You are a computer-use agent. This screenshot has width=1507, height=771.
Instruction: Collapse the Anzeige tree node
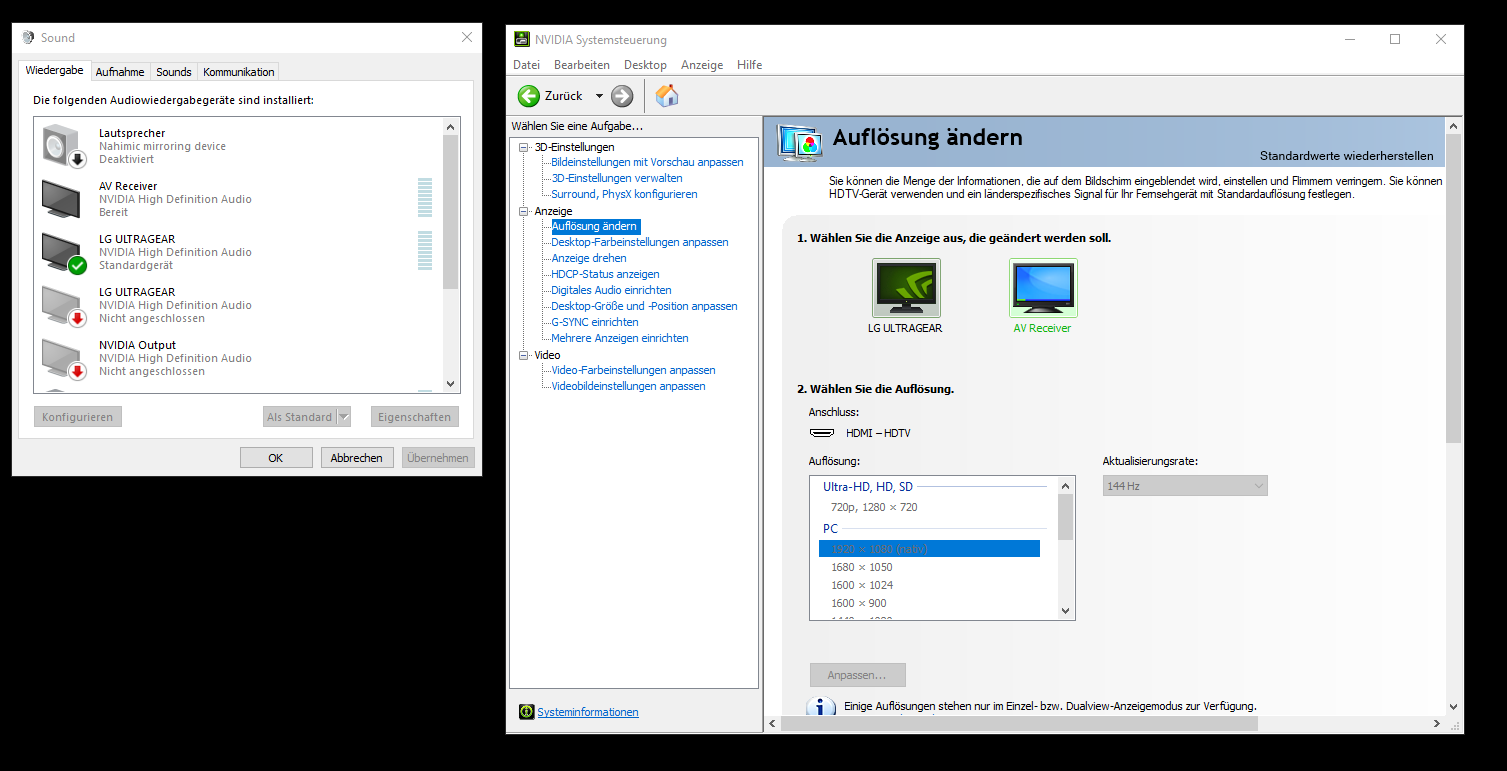[x=523, y=211]
